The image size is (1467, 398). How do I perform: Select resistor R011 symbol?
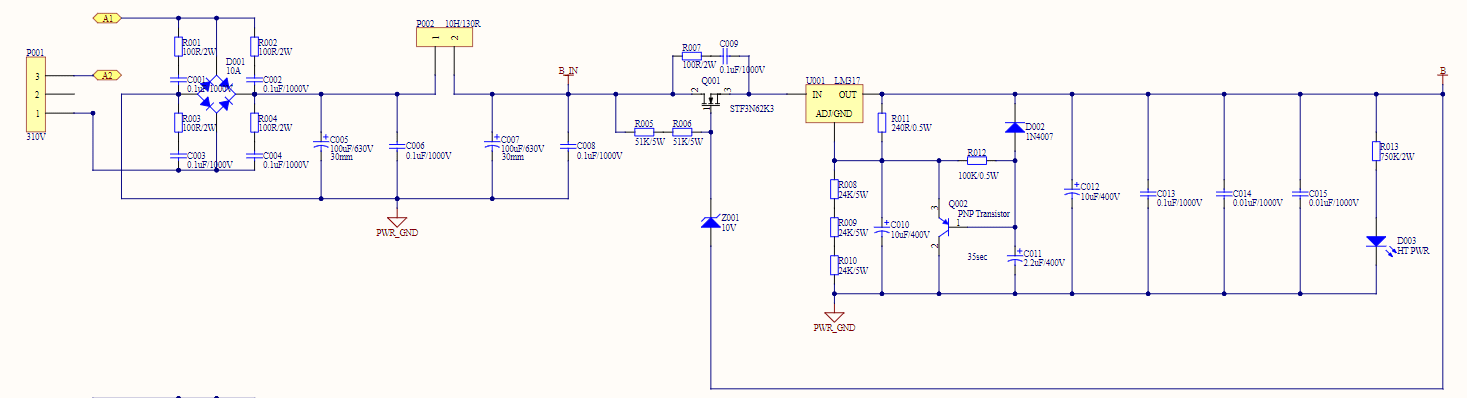[881, 122]
